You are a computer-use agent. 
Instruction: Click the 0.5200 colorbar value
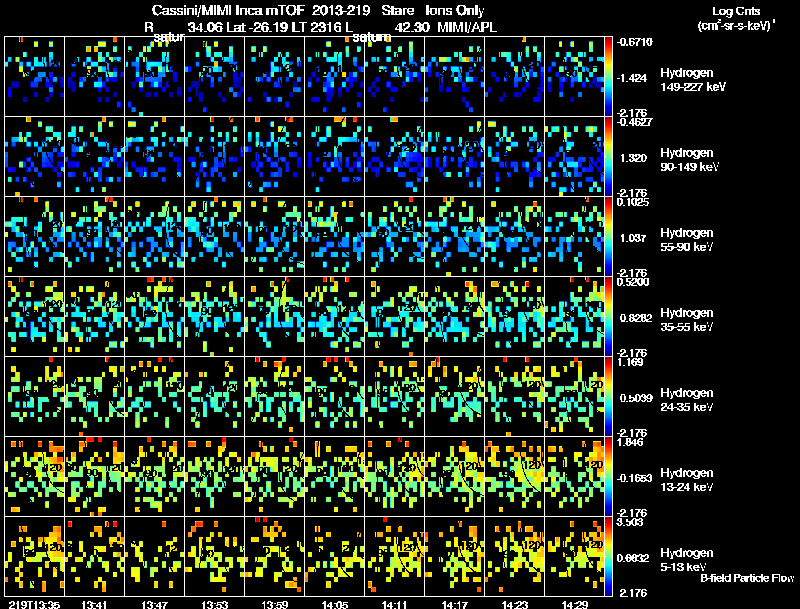633,282
